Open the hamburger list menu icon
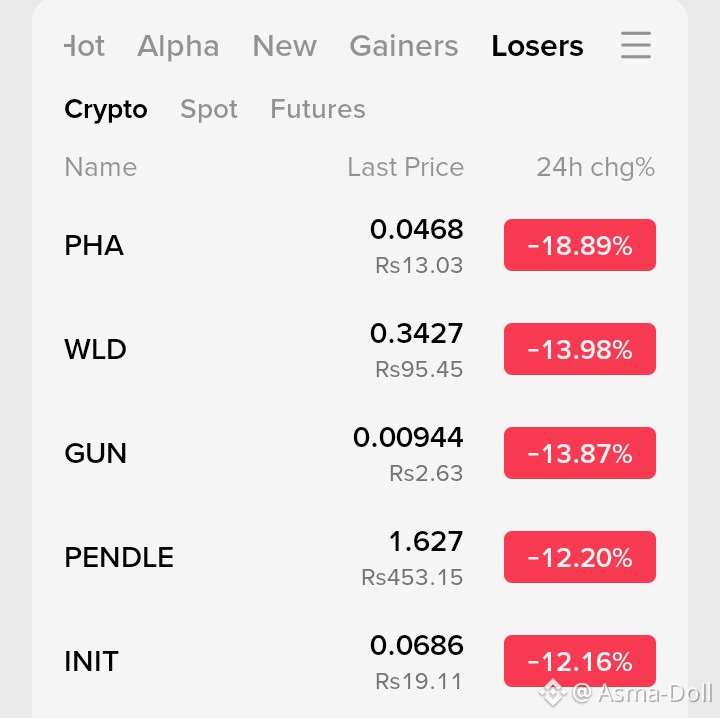The image size is (720, 718). click(x=636, y=45)
